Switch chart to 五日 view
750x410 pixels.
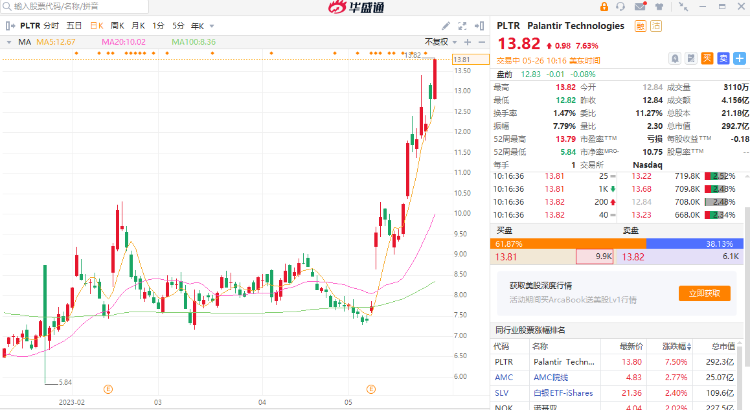74,26
